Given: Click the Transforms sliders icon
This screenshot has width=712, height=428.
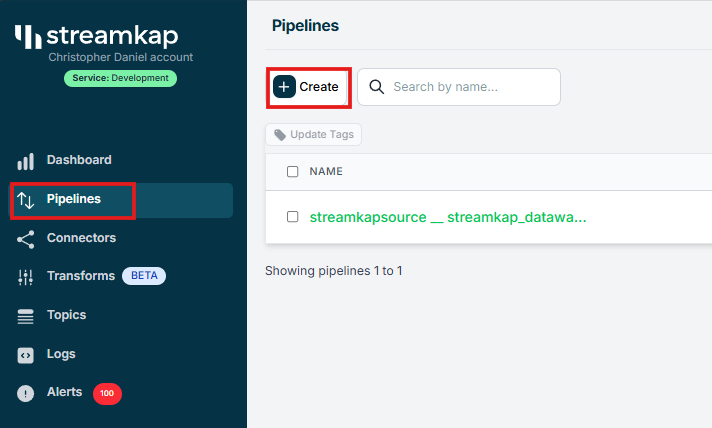Looking at the screenshot, I should (x=25, y=277).
